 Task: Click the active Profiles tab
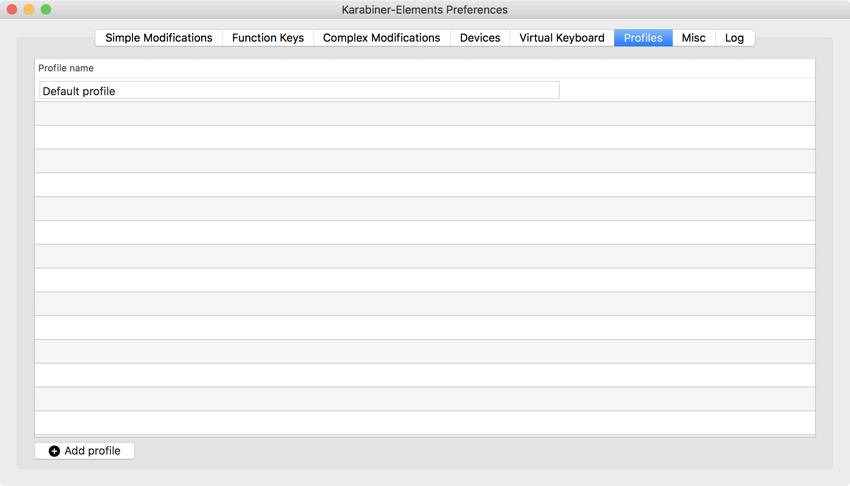point(643,38)
